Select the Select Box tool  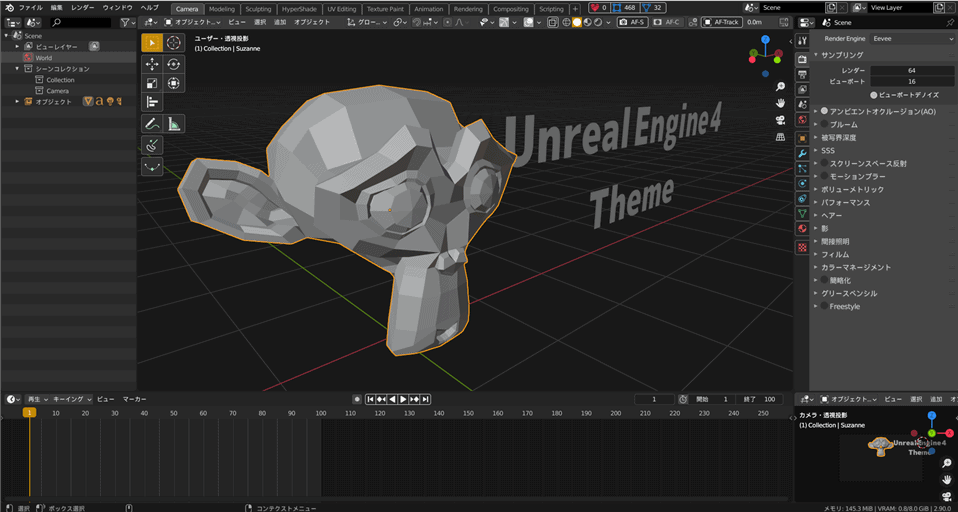click(152, 43)
